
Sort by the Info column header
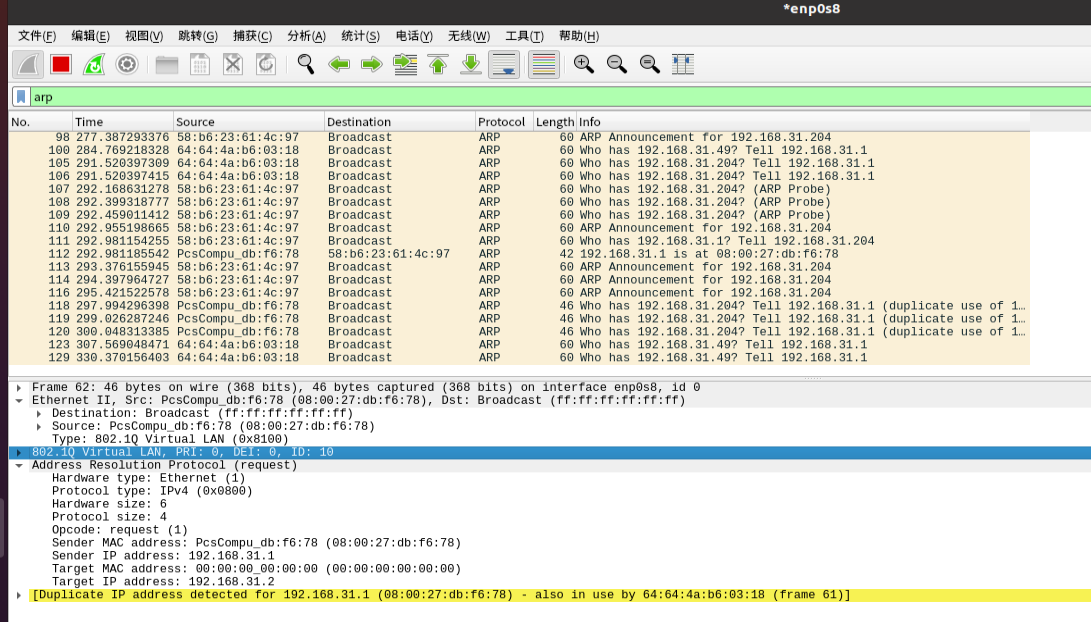click(803, 122)
